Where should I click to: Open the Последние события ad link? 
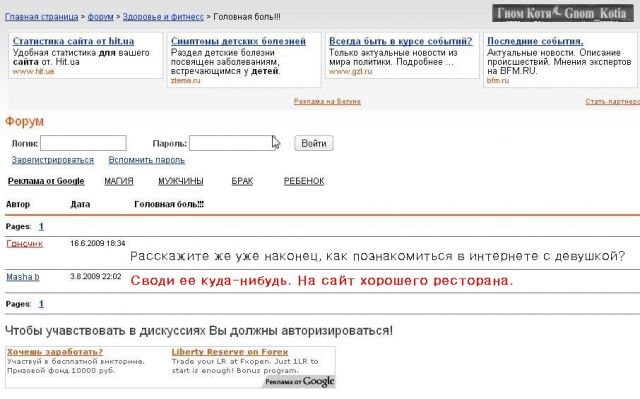tap(535, 41)
